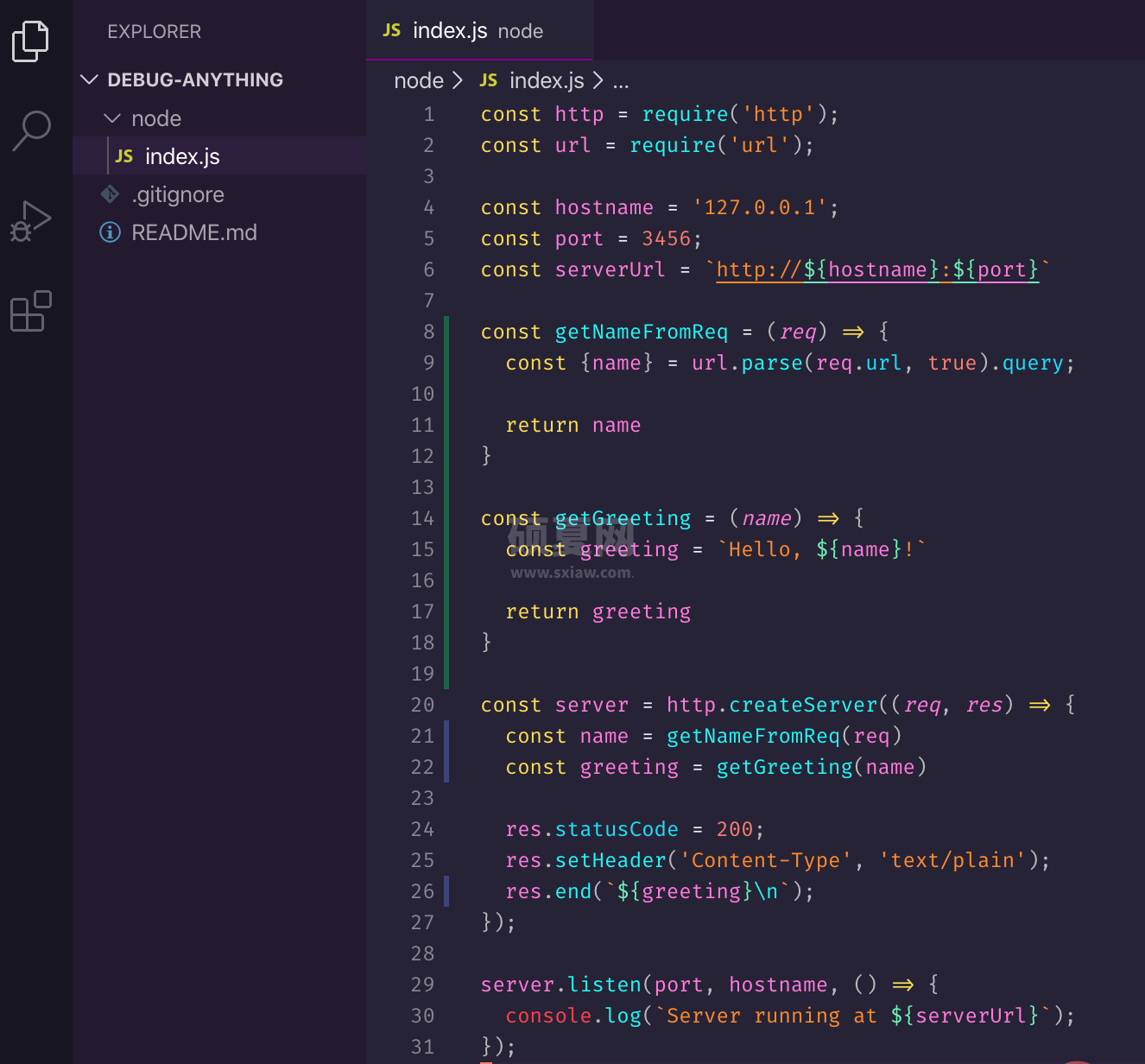Click 'Content-Type' string on line 25
The height and width of the screenshot is (1064, 1145).
pyautogui.click(x=766, y=860)
